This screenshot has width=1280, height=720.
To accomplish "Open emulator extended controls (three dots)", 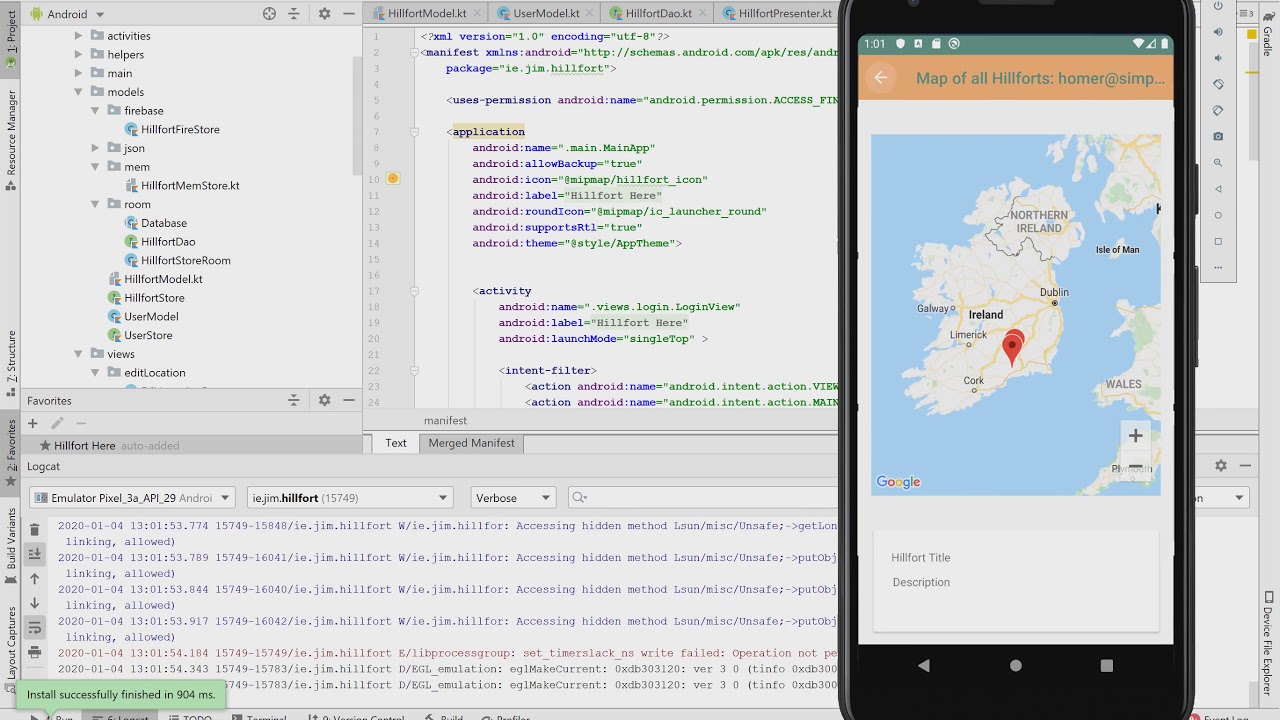I will 1218,267.
